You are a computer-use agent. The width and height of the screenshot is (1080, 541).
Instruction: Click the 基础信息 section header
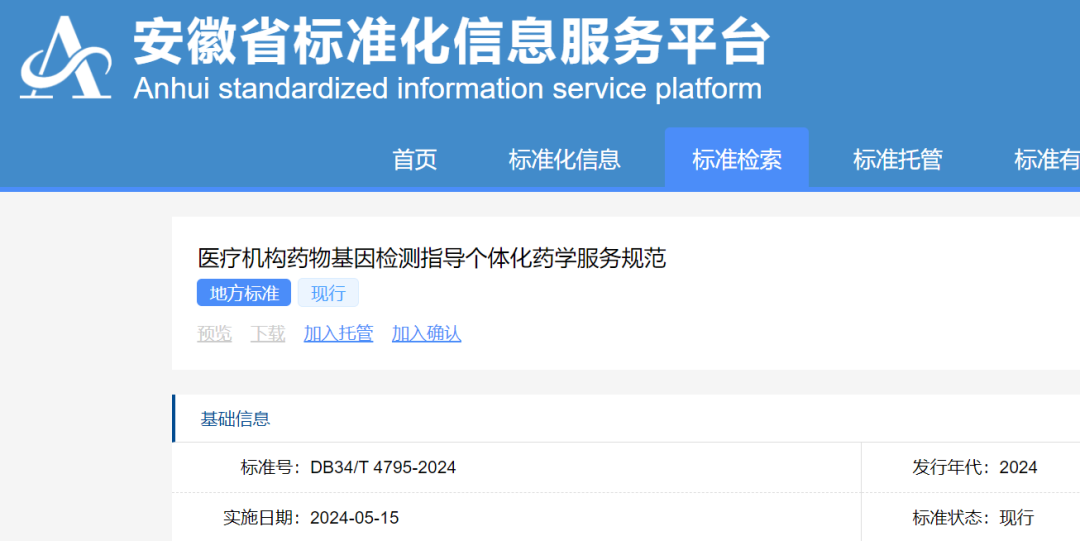pyautogui.click(x=235, y=419)
